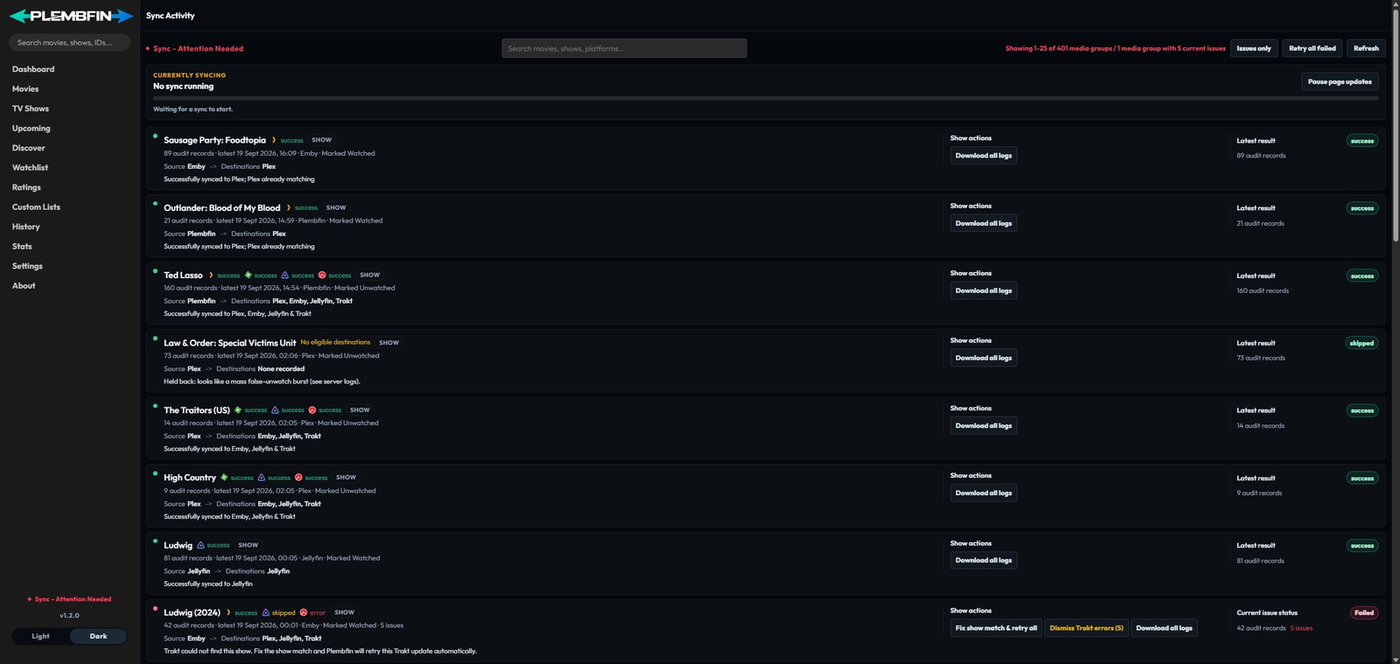The image size is (1400, 664).
Task: Click Jellyfin icon in High Country row
Action: pos(261,477)
